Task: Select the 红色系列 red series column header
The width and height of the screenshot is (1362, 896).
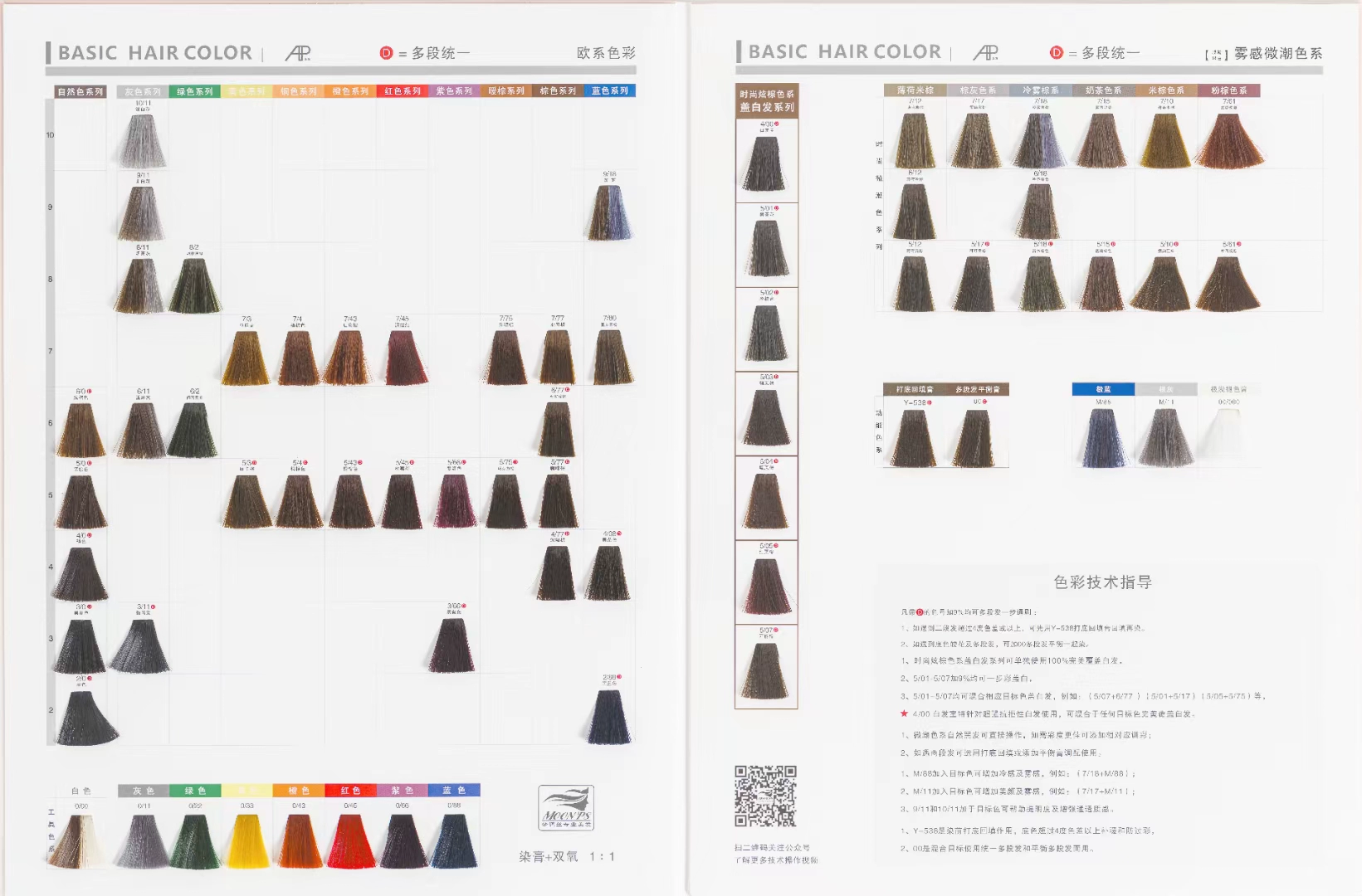Action: coord(403,91)
